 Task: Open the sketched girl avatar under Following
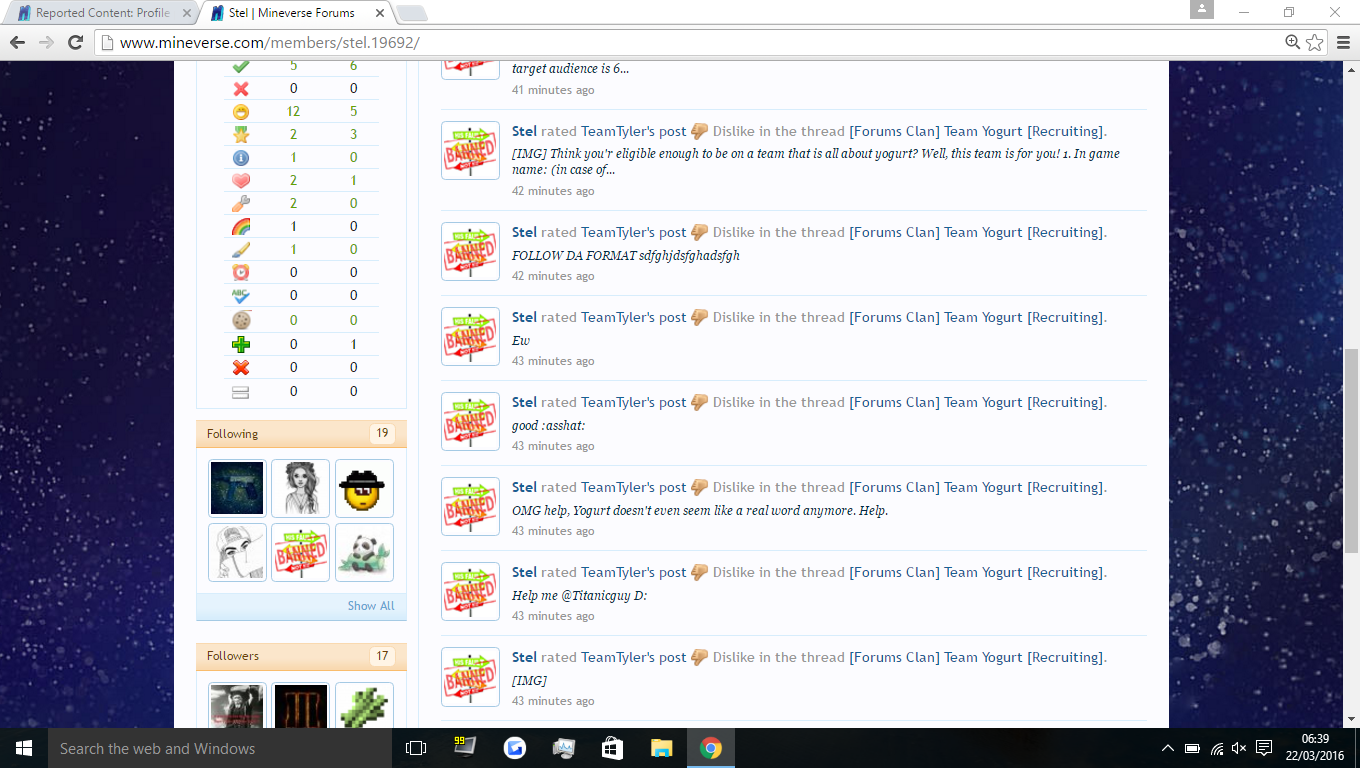coord(300,488)
